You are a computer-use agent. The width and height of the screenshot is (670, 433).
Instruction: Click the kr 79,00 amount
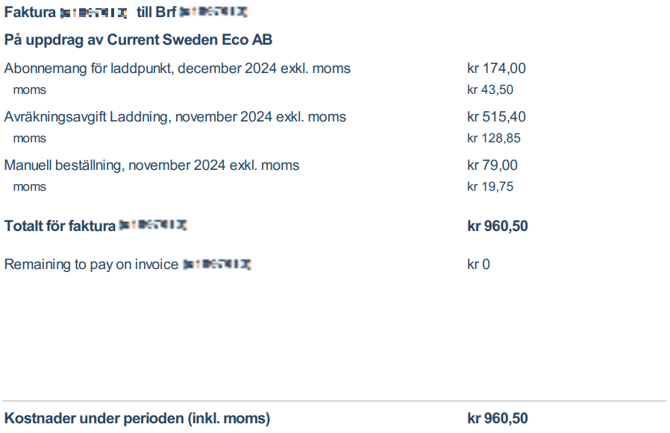pos(492,165)
